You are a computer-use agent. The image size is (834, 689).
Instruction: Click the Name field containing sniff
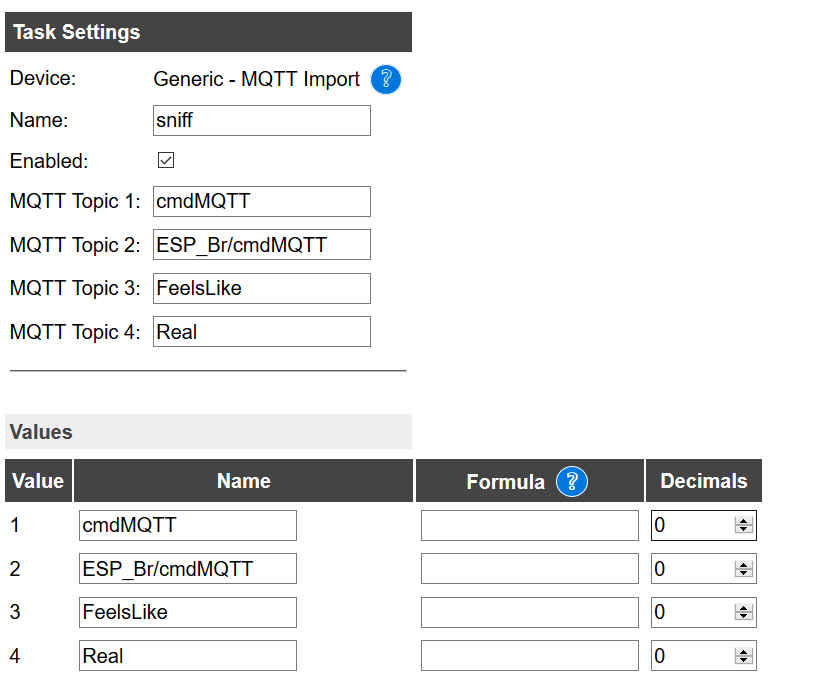260,120
